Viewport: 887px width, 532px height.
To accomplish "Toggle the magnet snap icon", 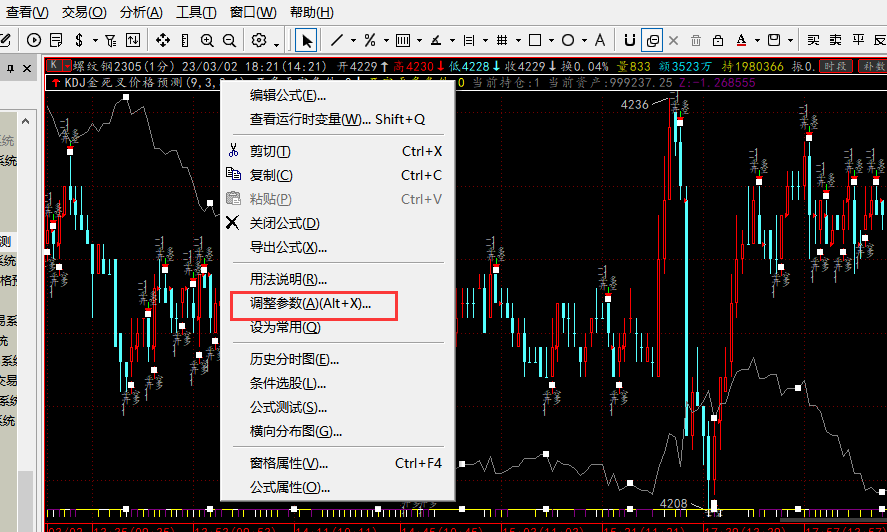I will [x=630, y=40].
